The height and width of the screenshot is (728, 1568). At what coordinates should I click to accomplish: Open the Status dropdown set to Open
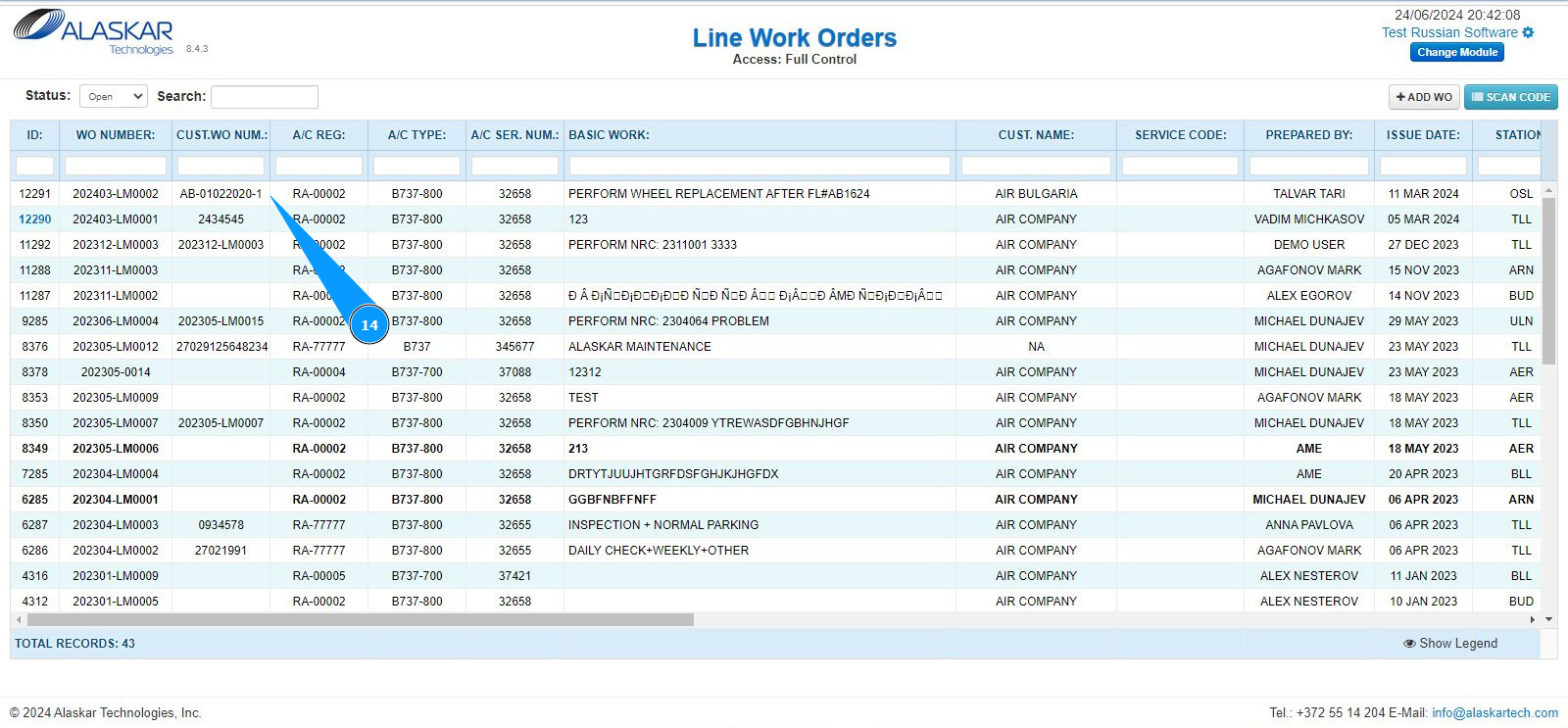(x=114, y=96)
